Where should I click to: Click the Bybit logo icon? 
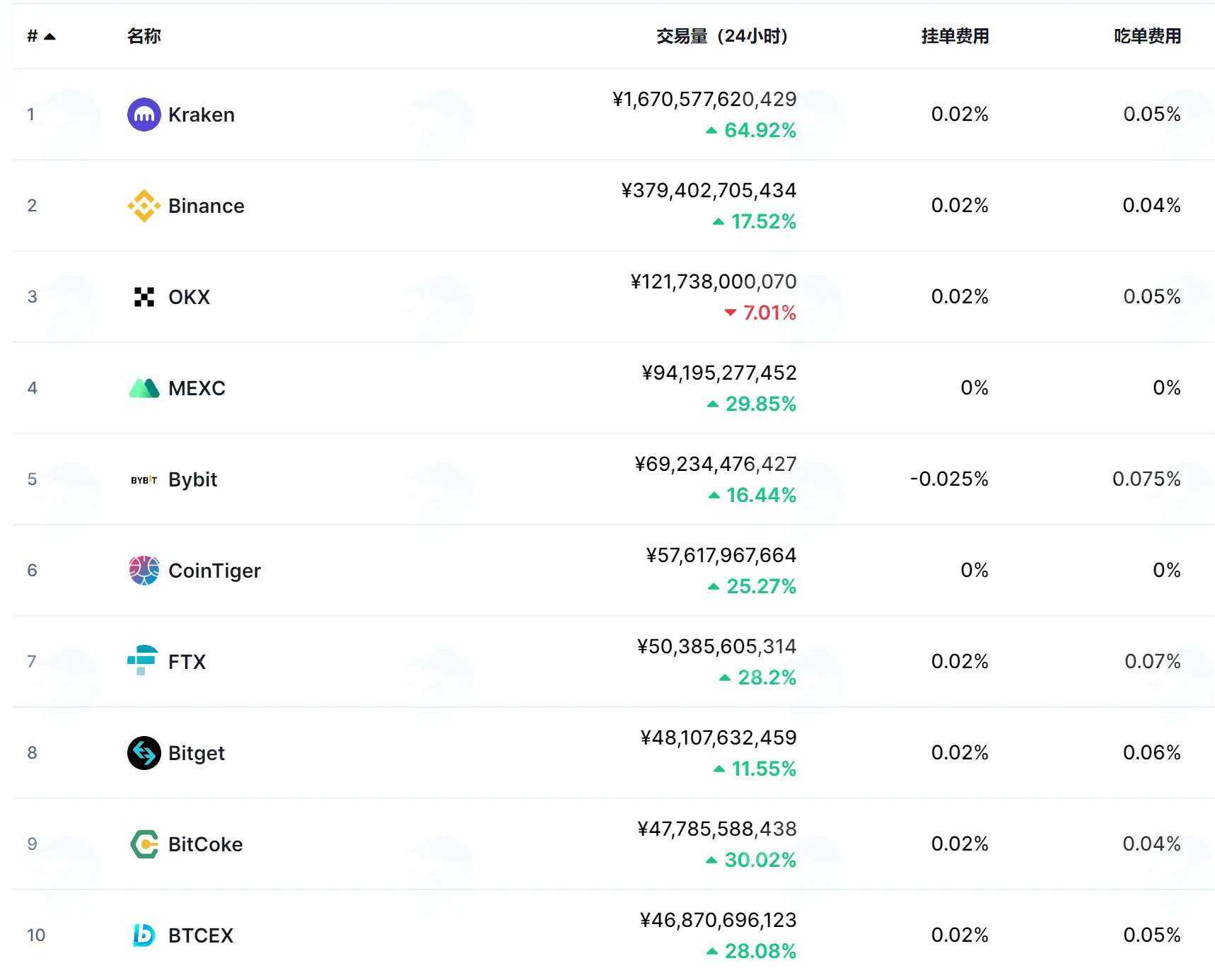144,479
